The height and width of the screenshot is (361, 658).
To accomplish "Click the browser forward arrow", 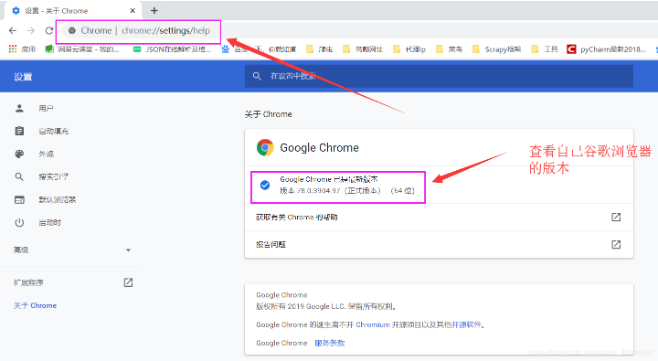I will 31,31.
